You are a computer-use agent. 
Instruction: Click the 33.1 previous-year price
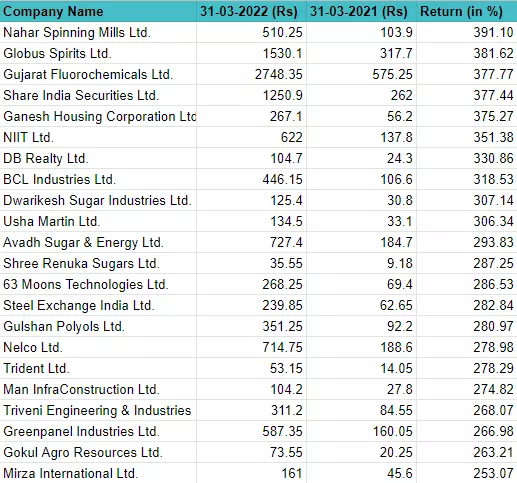(x=400, y=222)
